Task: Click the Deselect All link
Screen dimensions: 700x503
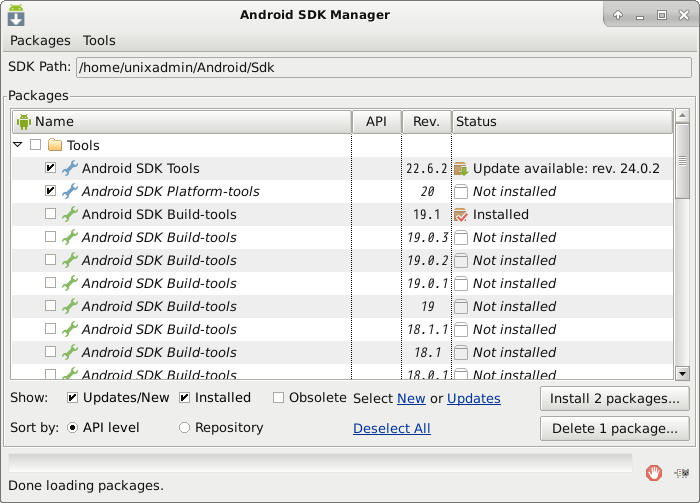Action: point(391,428)
